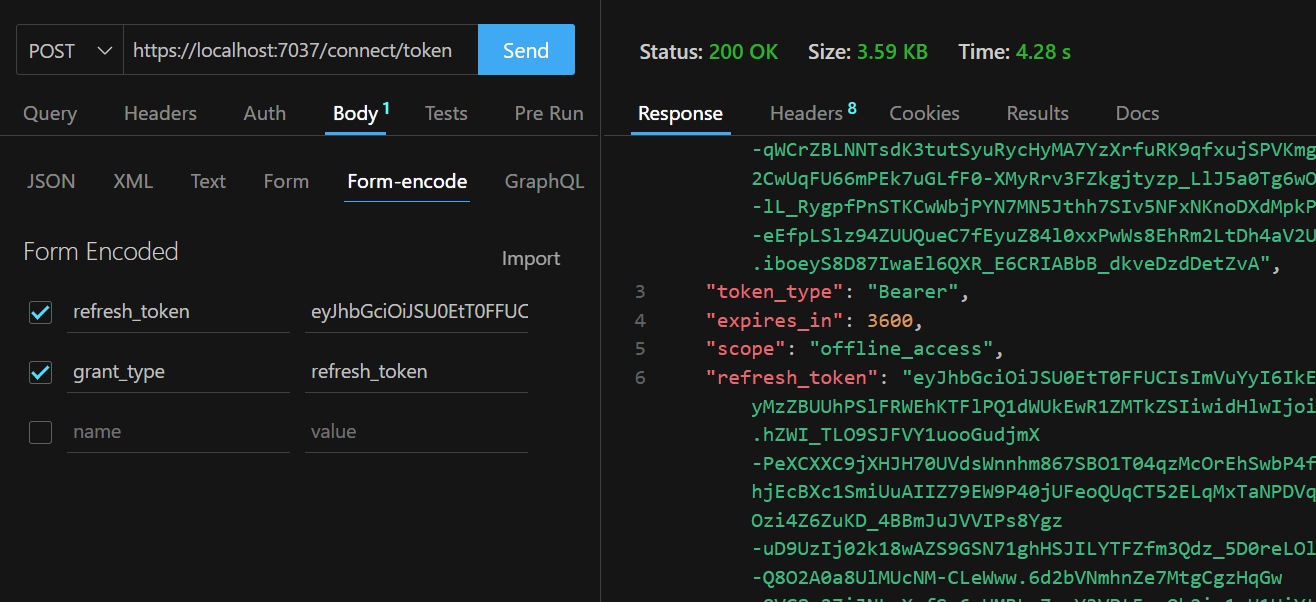Click the request URL field

tap(300, 50)
